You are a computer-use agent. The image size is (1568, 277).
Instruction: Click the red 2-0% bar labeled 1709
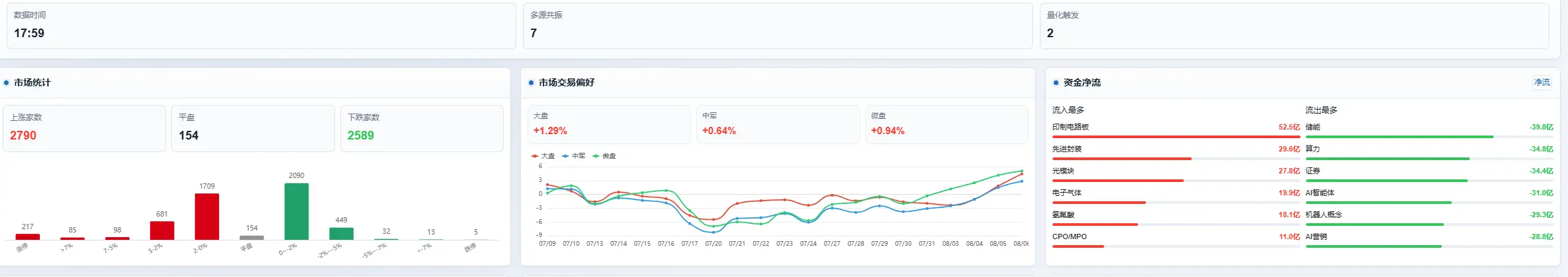207,217
